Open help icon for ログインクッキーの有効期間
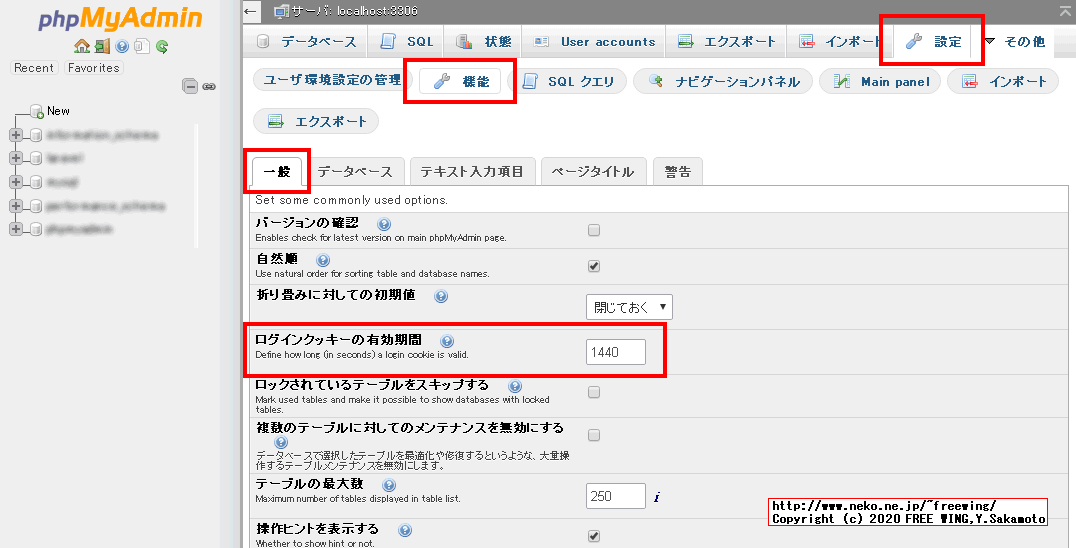 pos(447,341)
